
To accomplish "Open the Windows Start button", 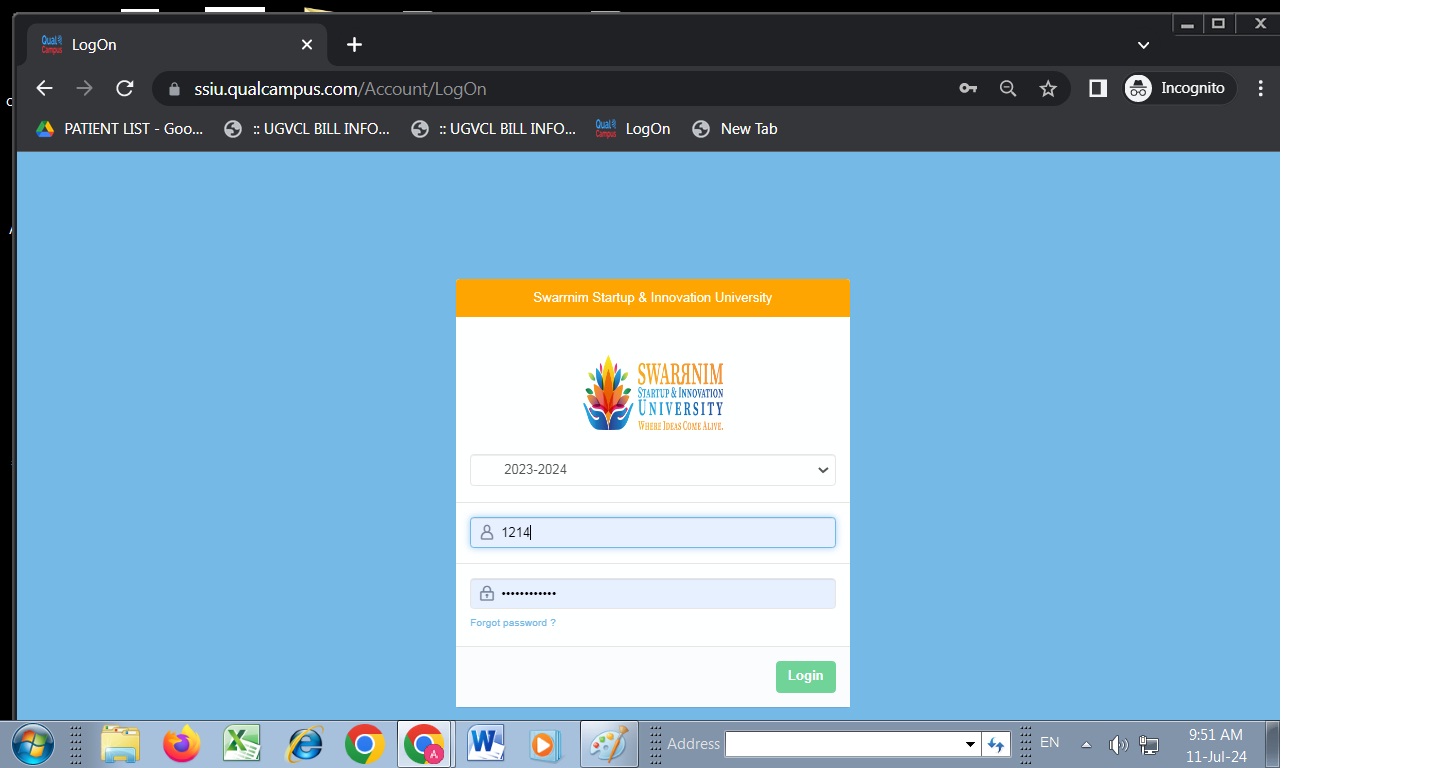I will (31, 744).
